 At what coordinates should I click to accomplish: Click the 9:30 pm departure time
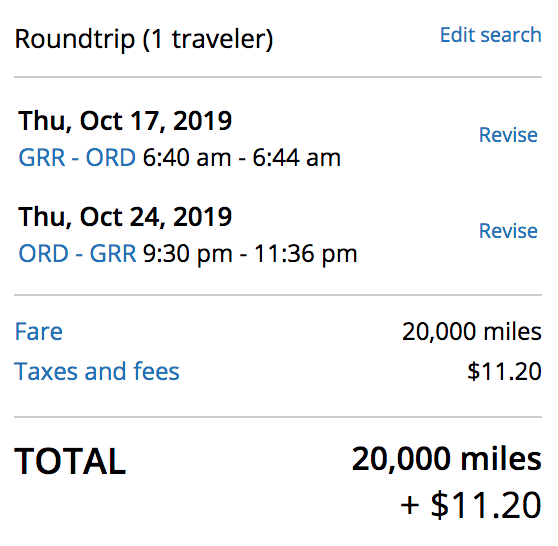[188, 254]
